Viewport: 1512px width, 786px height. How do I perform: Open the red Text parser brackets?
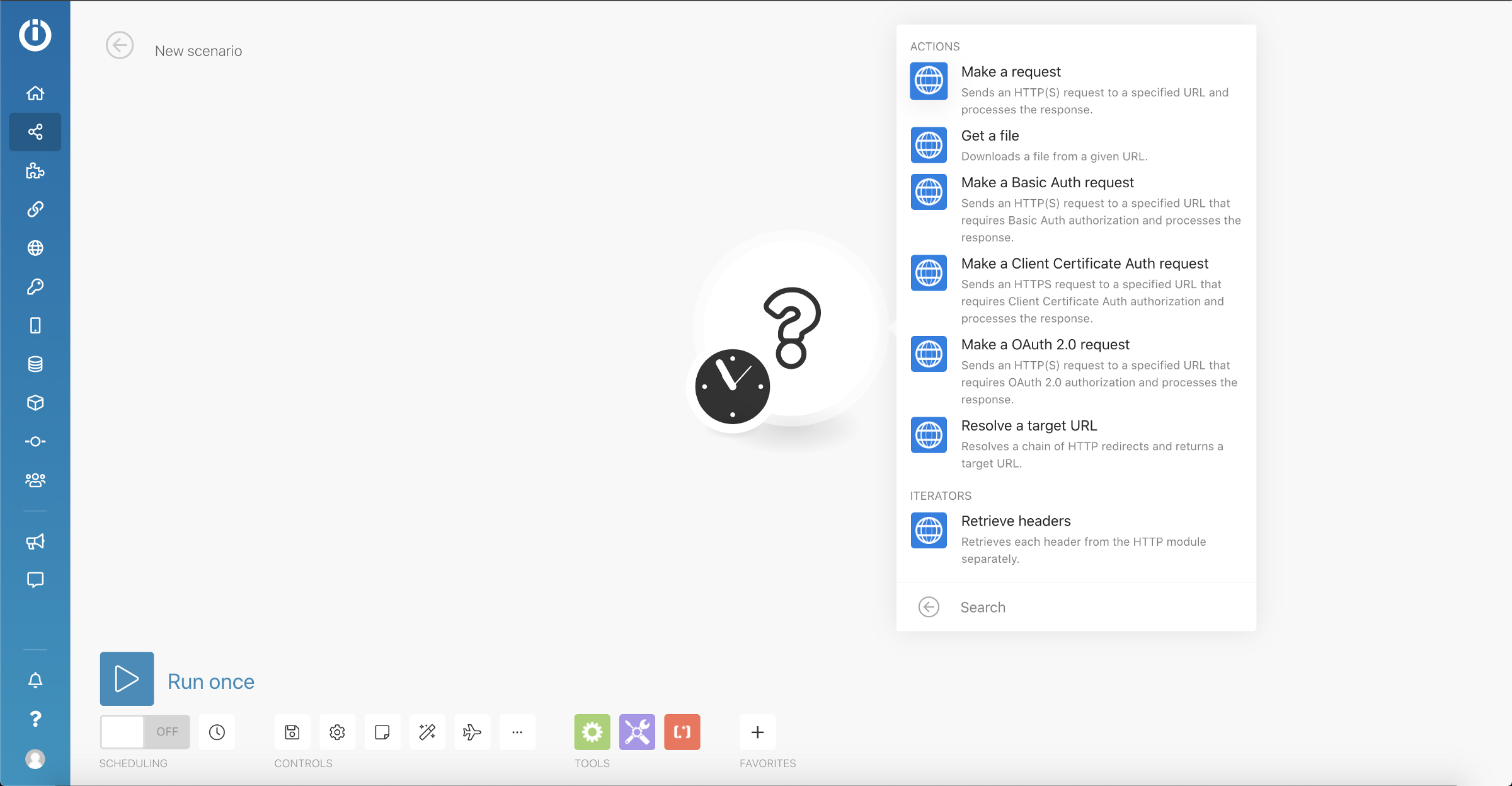[x=682, y=732]
